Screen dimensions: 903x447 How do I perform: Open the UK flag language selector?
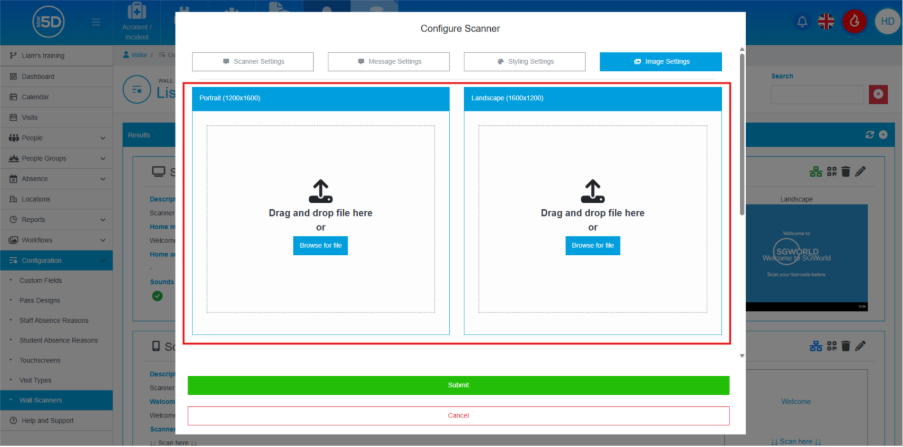pyautogui.click(x=827, y=22)
